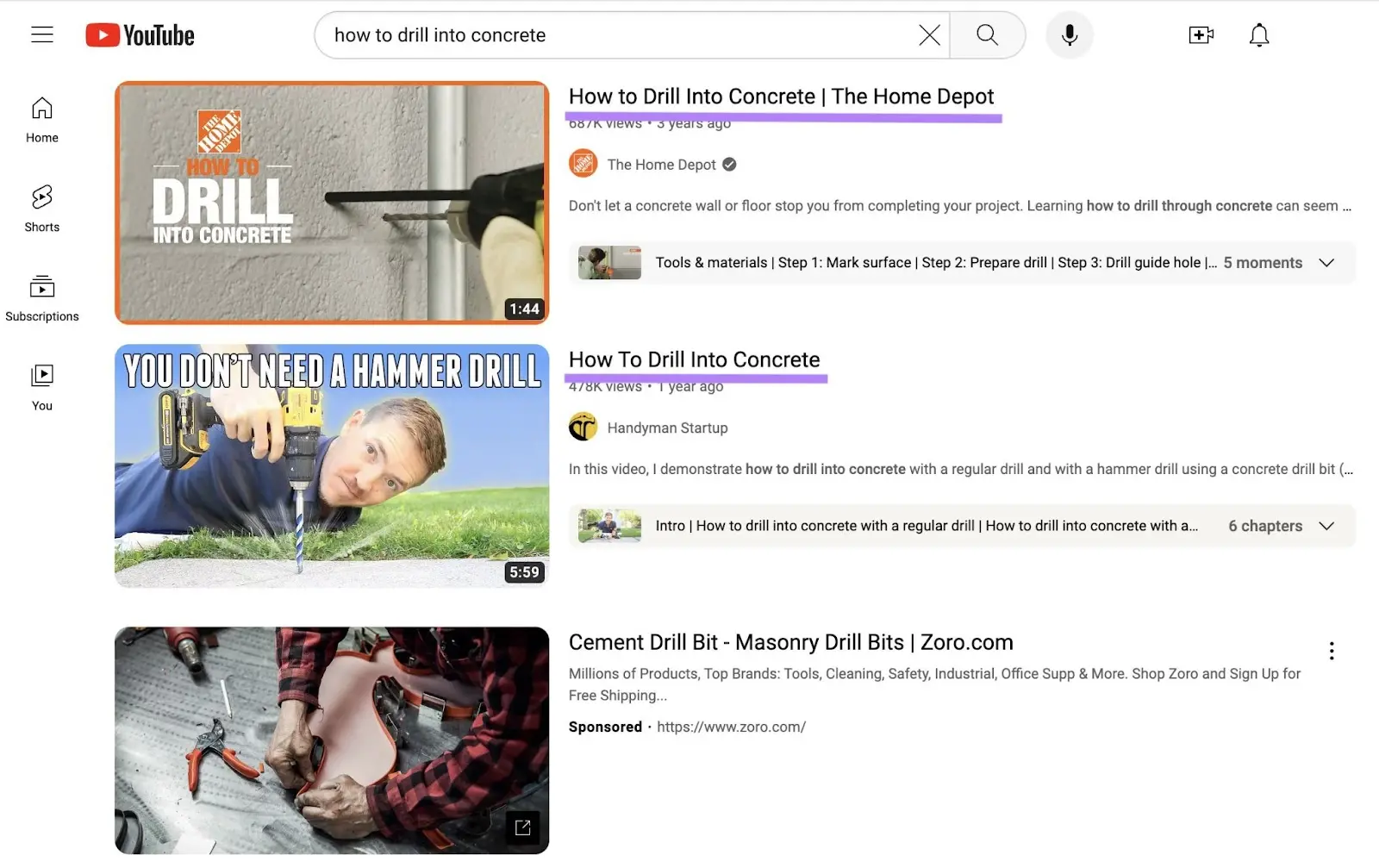Visit Handyman Startup channel name
The image size is (1379, 868).
(667, 428)
